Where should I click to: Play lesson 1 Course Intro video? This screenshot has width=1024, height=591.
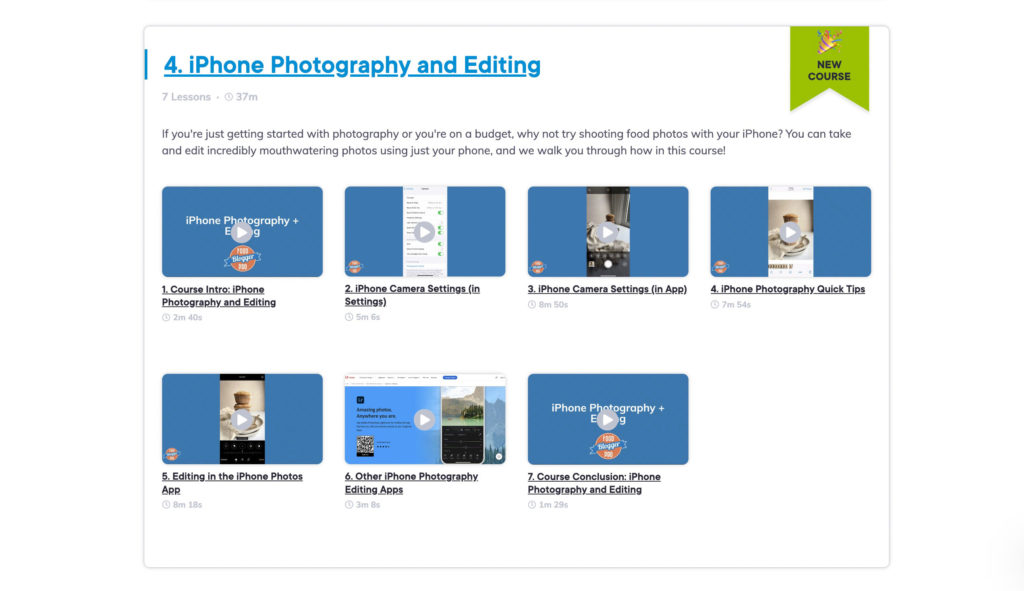pyautogui.click(x=242, y=232)
